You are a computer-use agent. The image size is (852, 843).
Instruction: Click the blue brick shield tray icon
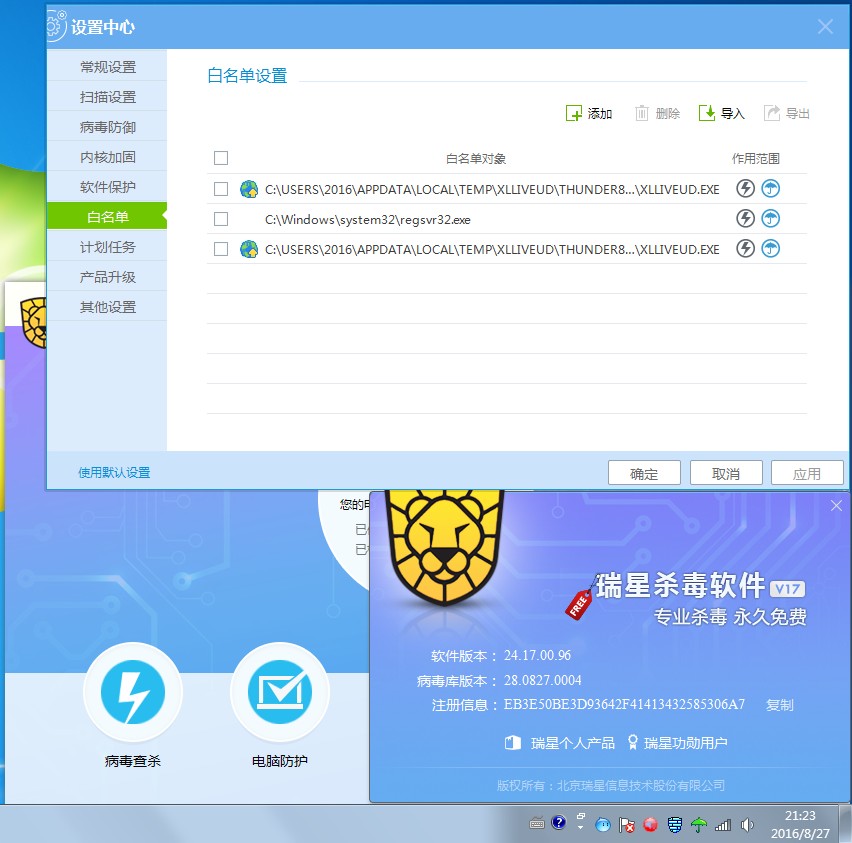(x=675, y=825)
